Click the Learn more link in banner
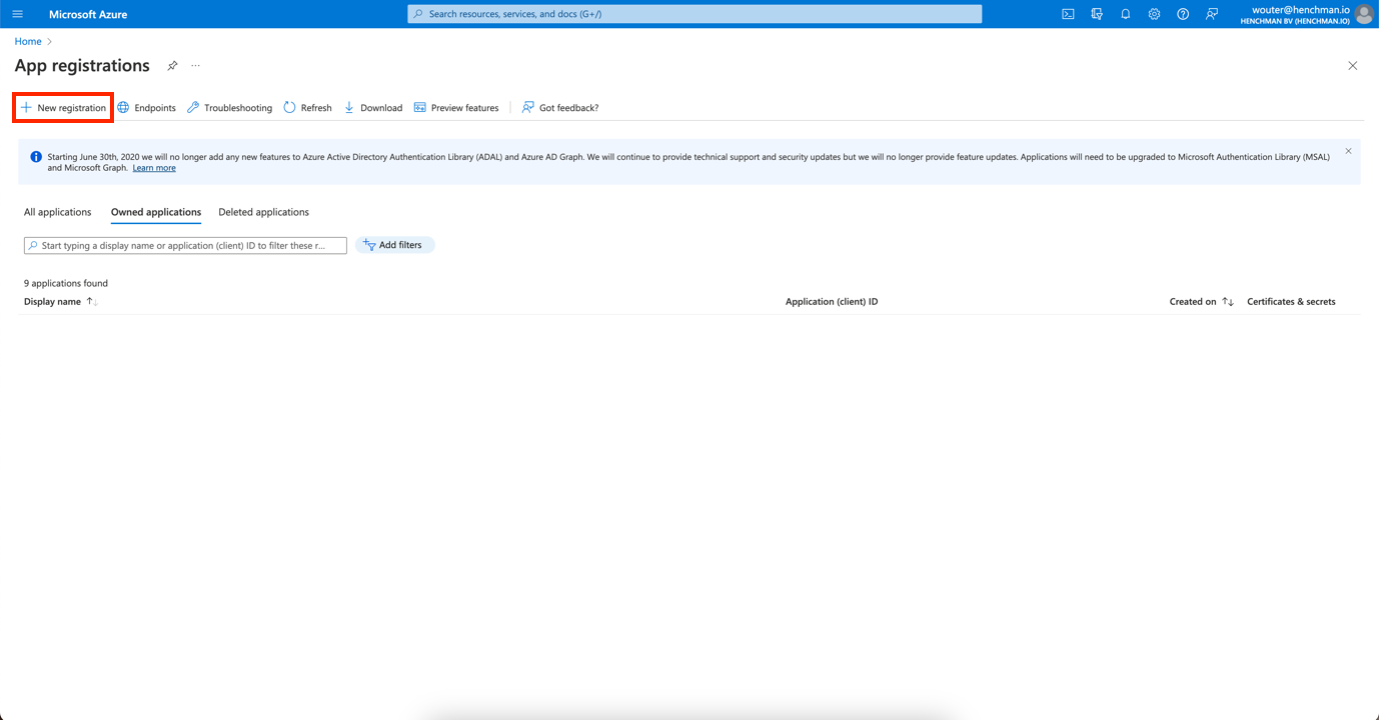 coord(154,168)
